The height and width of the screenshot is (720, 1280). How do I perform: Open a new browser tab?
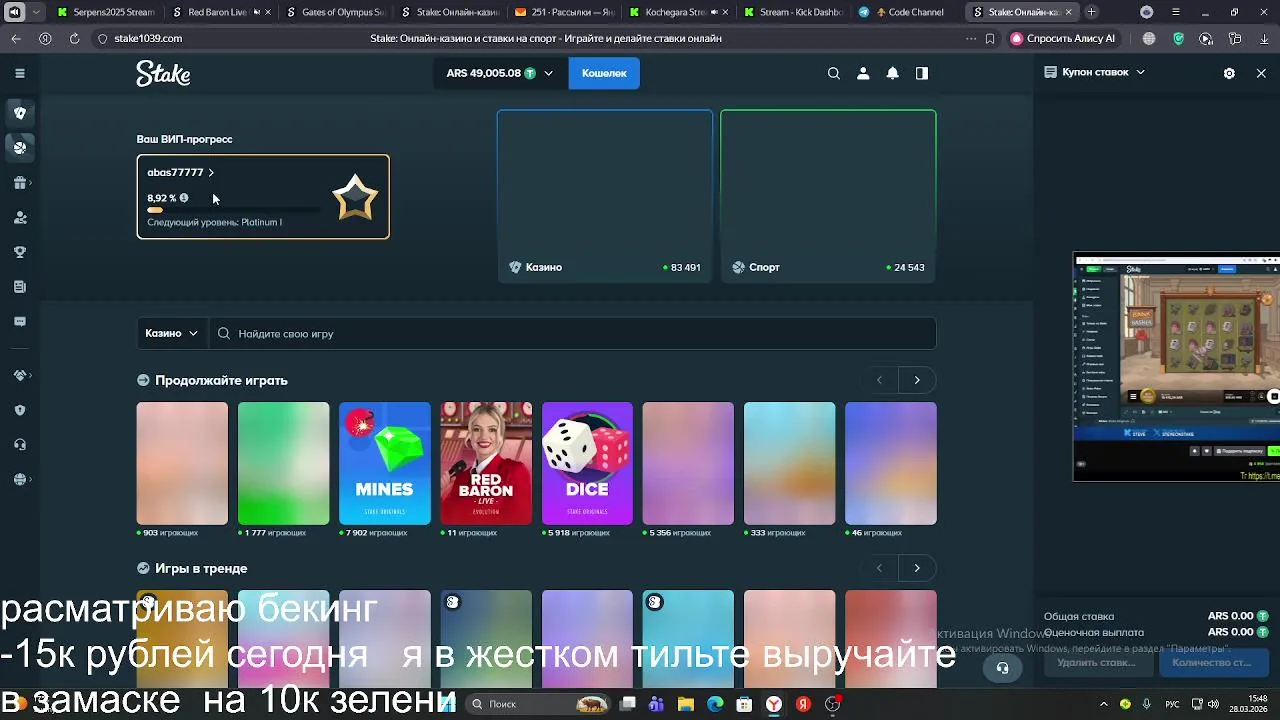[1091, 12]
